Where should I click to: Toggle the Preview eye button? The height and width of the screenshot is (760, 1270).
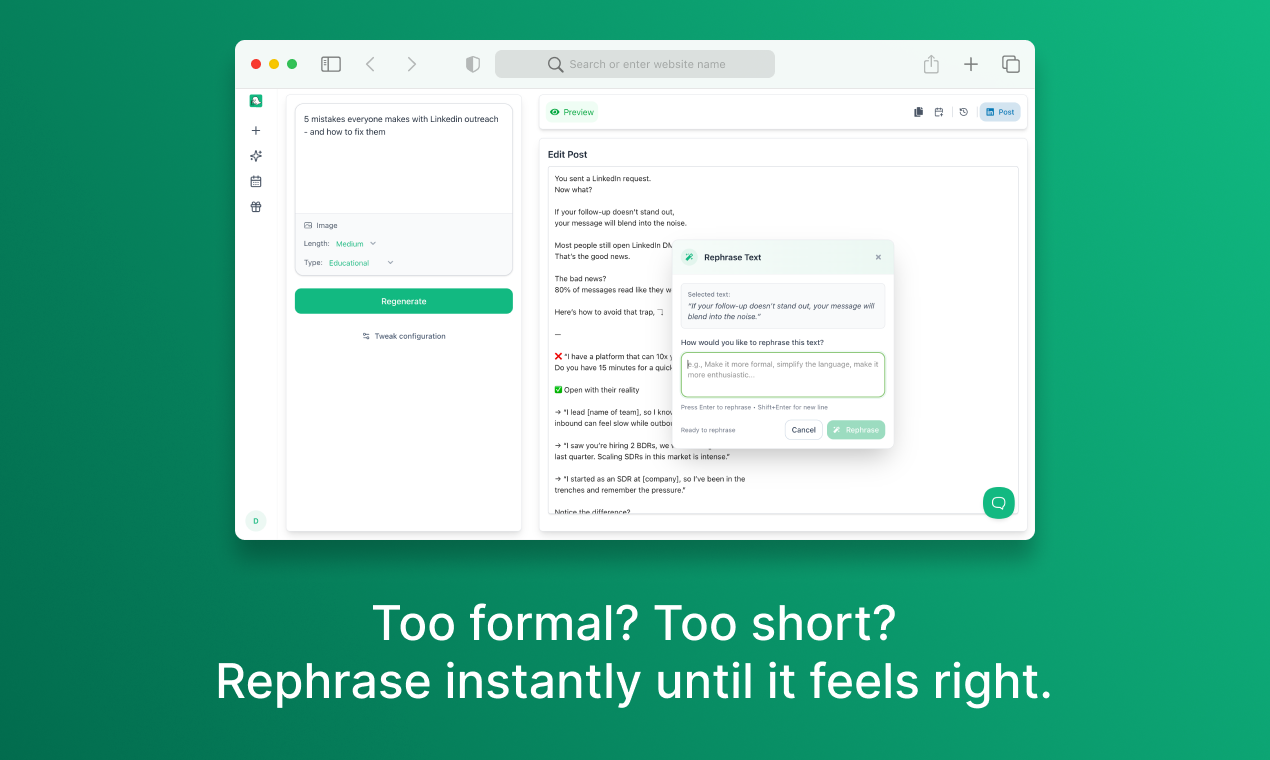pos(572,112)
